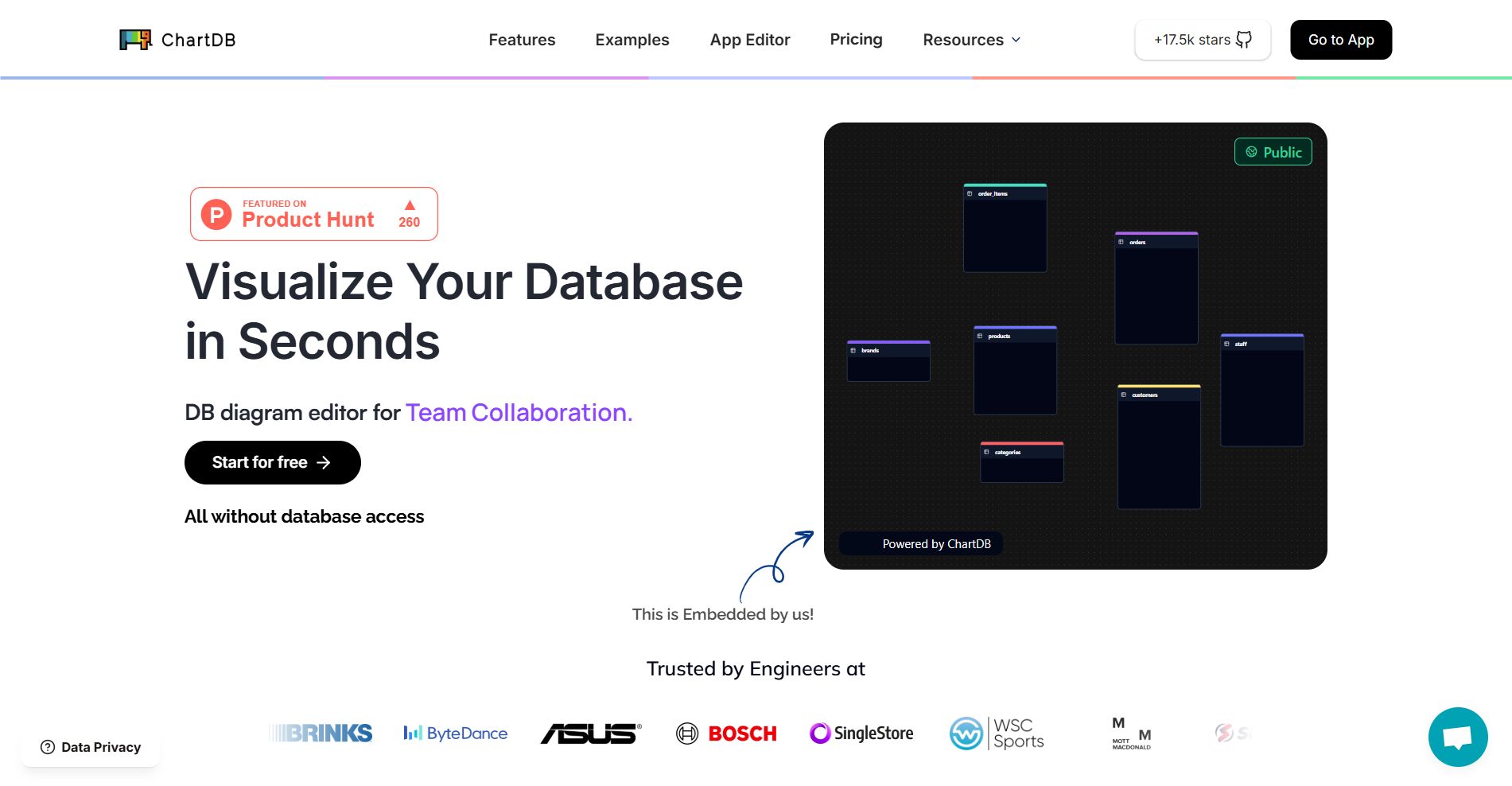Click the Product Hunt upvote triangle

tap(410, 205)
